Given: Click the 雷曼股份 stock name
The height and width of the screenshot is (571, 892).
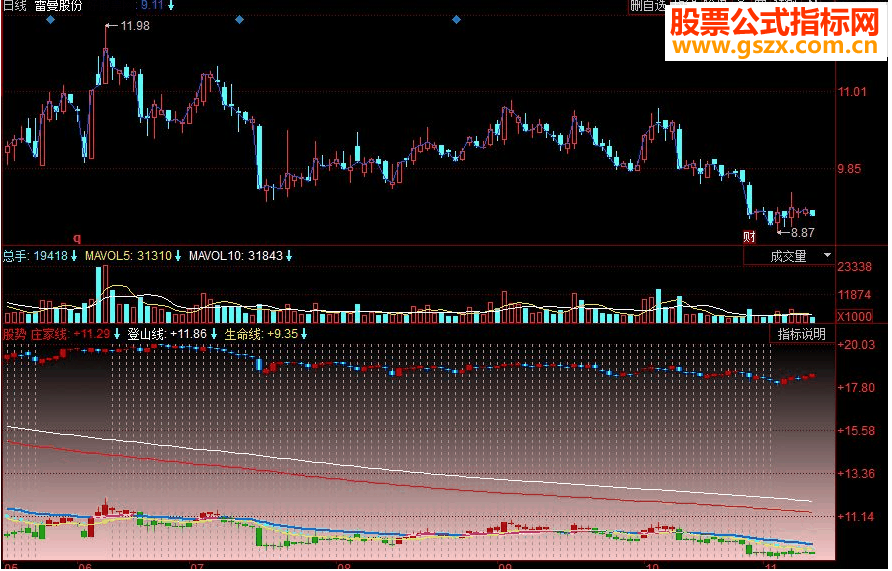Looking at the screenshot, I should [x=58, y=6].
